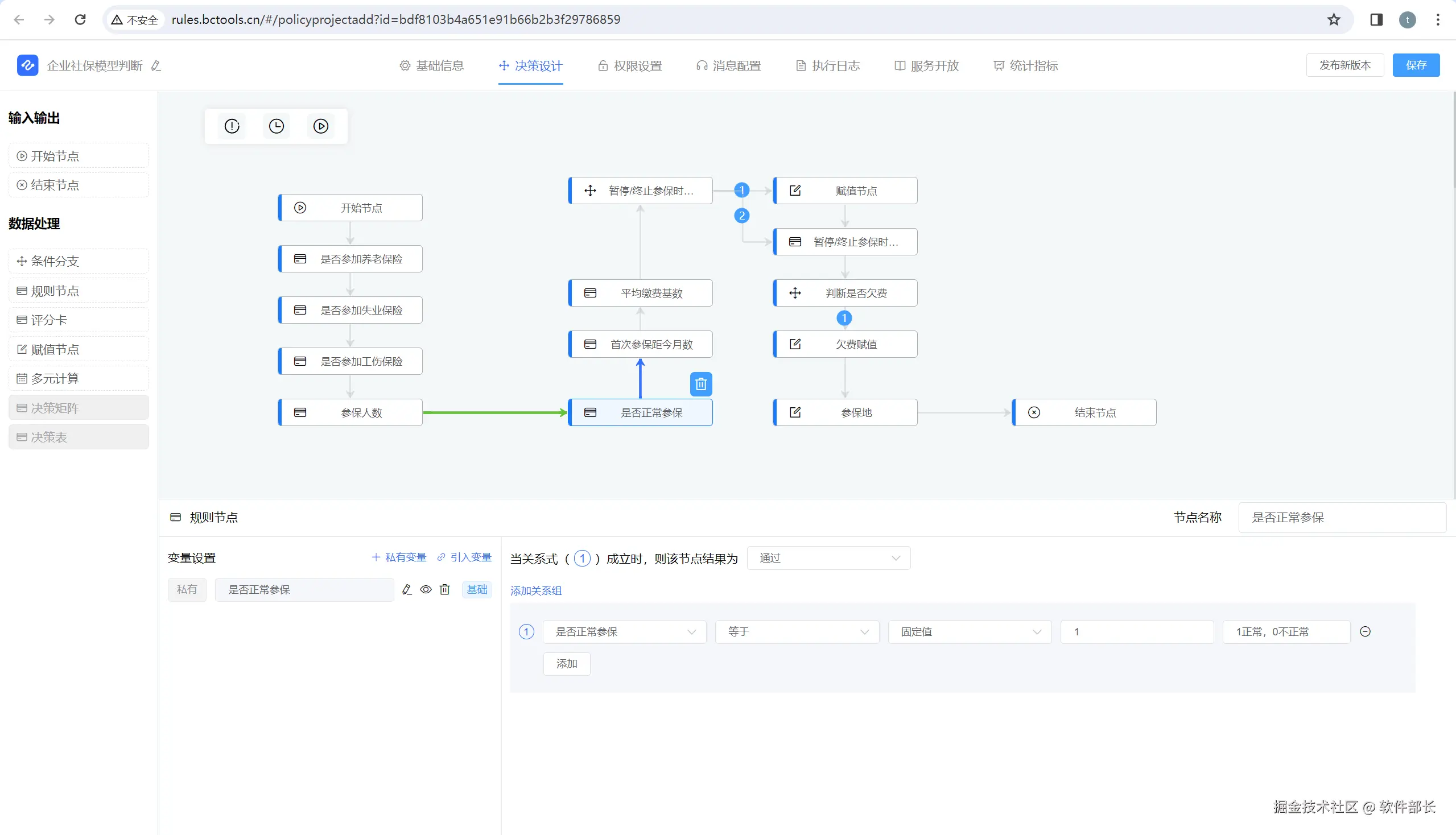Open the 执行日志 tab
This screenshot has height=835, width=1456.
828,66
